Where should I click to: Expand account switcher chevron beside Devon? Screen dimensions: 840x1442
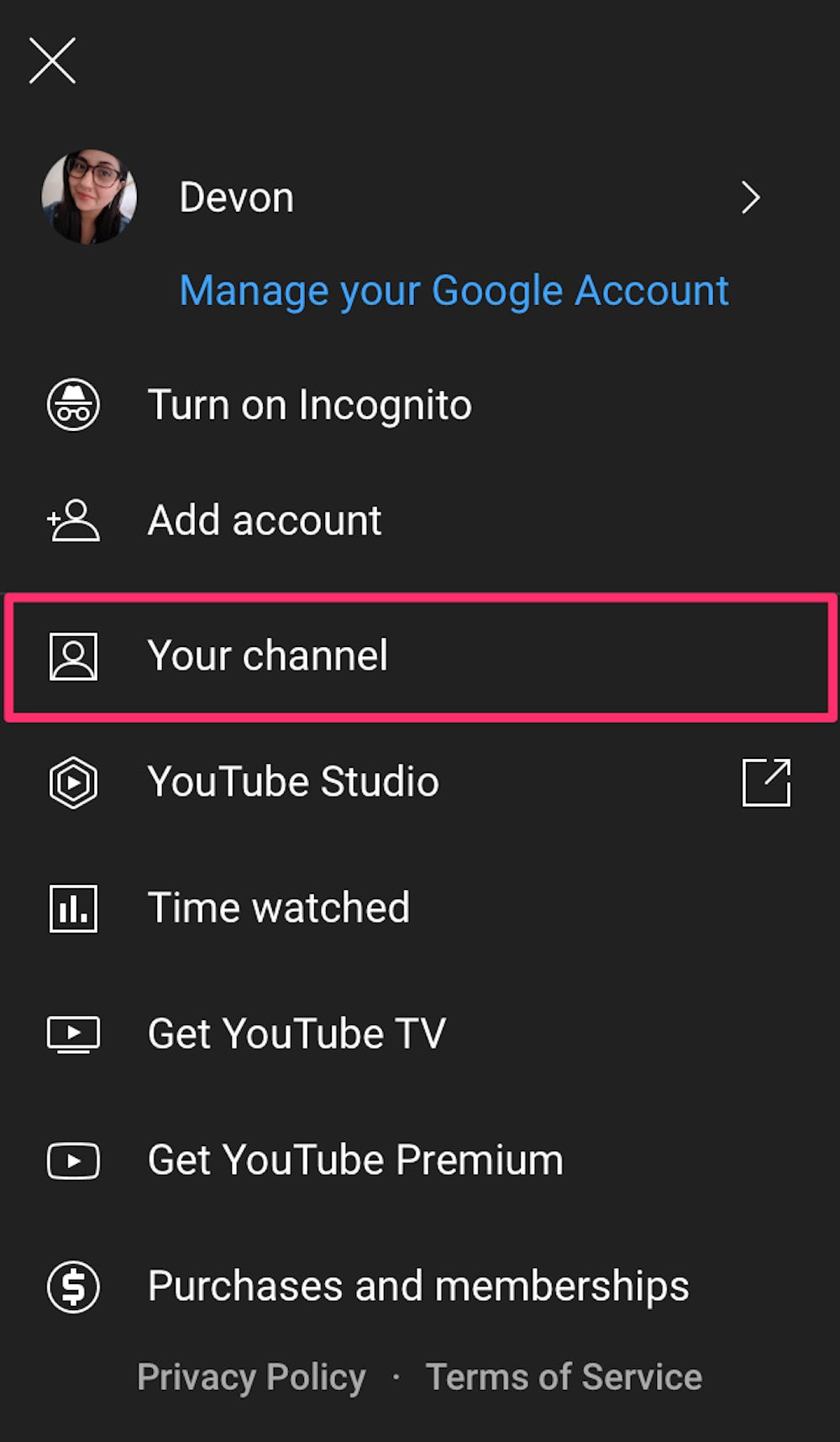(x=750, y=197)
